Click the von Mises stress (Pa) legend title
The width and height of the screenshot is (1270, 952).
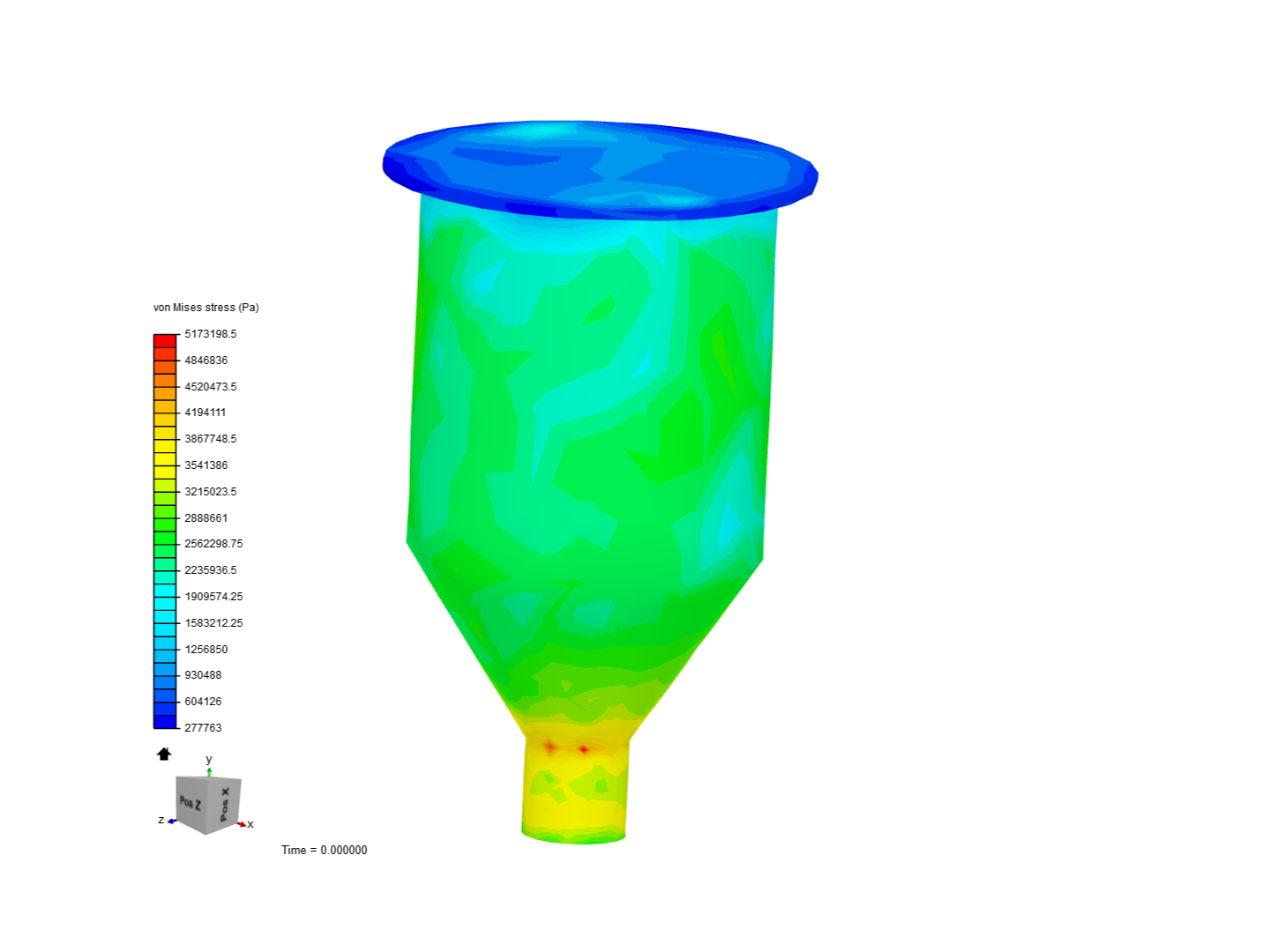(x=206, y=308)
